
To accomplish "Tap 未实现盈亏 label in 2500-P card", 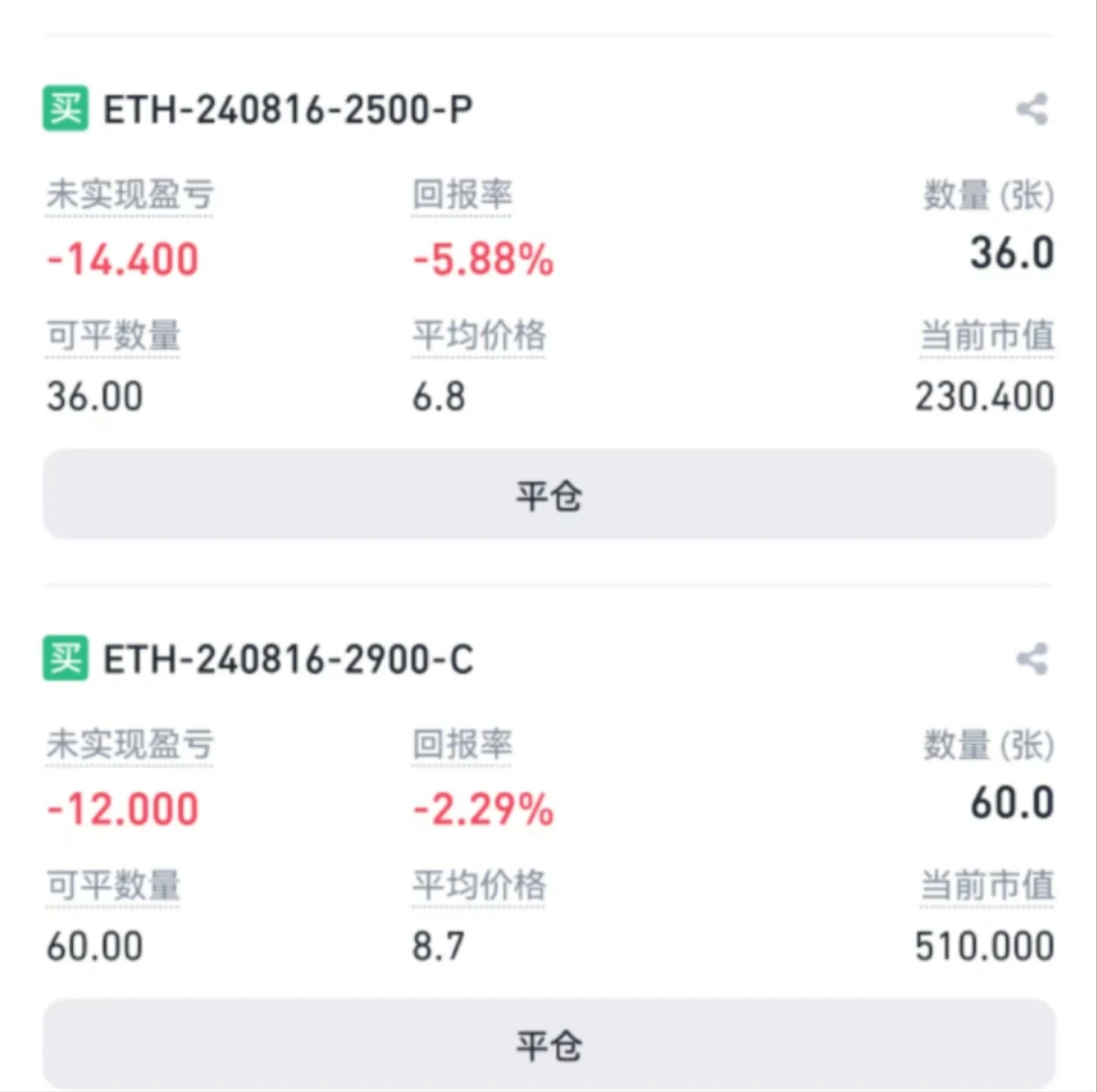I will pyautogui.click(x=130, y=194).
